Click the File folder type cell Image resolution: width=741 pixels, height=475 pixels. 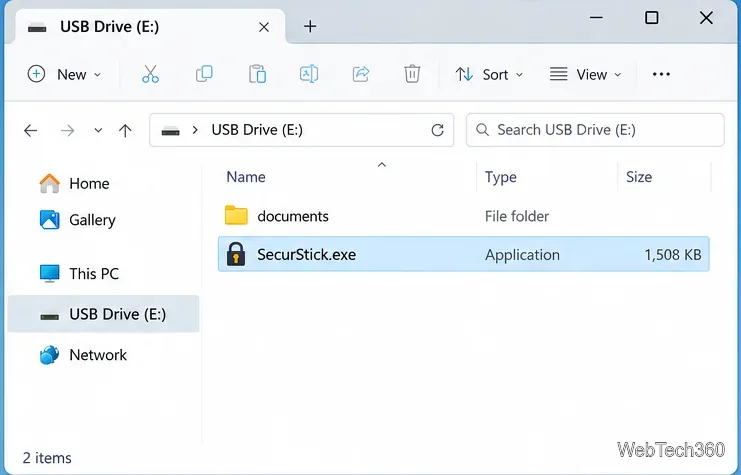click(517, 216)
